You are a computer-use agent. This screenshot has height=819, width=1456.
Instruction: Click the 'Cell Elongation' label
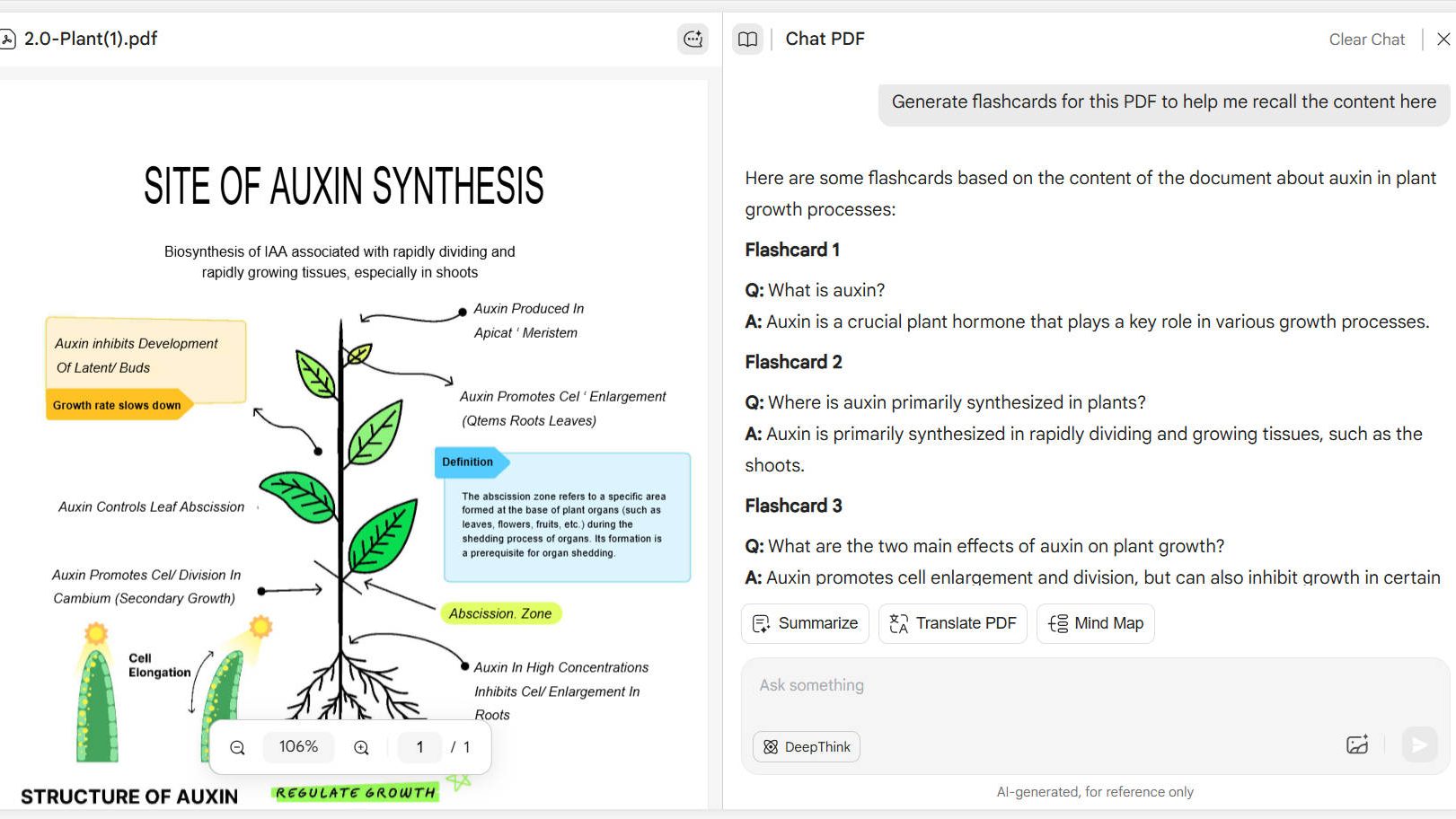point(159,665)
